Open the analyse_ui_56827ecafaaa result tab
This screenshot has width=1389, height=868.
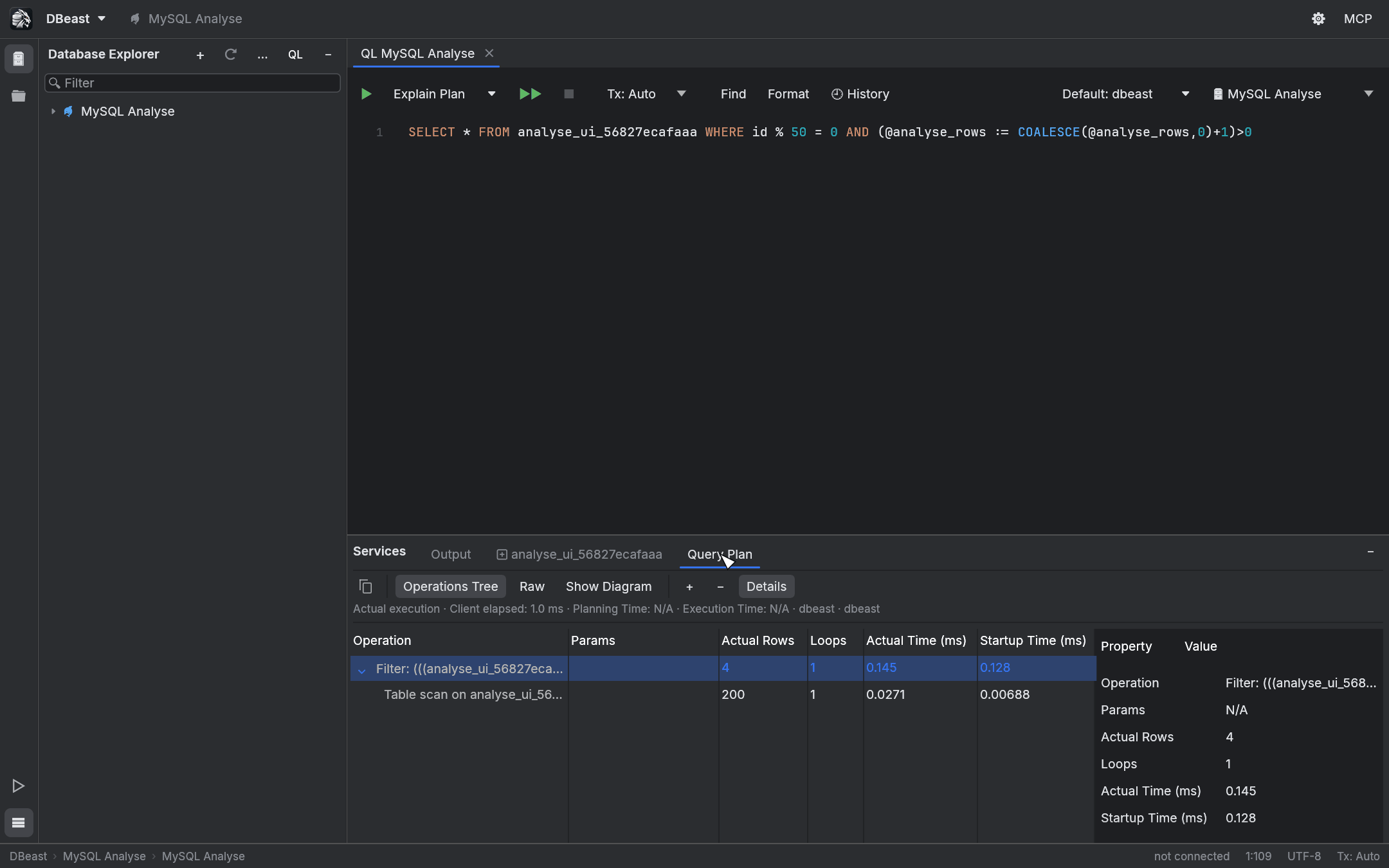[x=579, y=554]
